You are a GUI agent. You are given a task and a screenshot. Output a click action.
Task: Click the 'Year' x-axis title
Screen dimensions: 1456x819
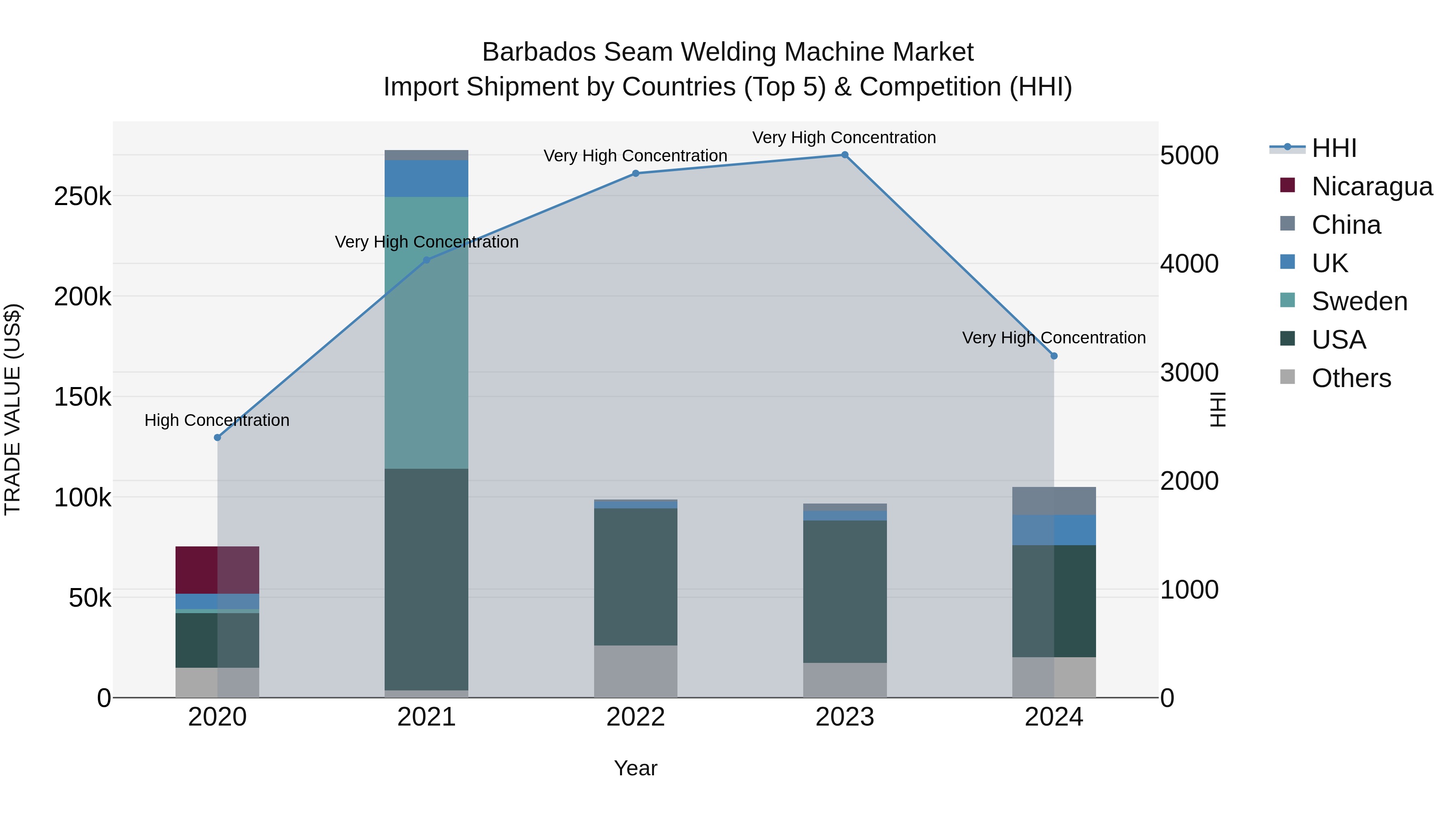pyautogui.click(x=636, y=769)
